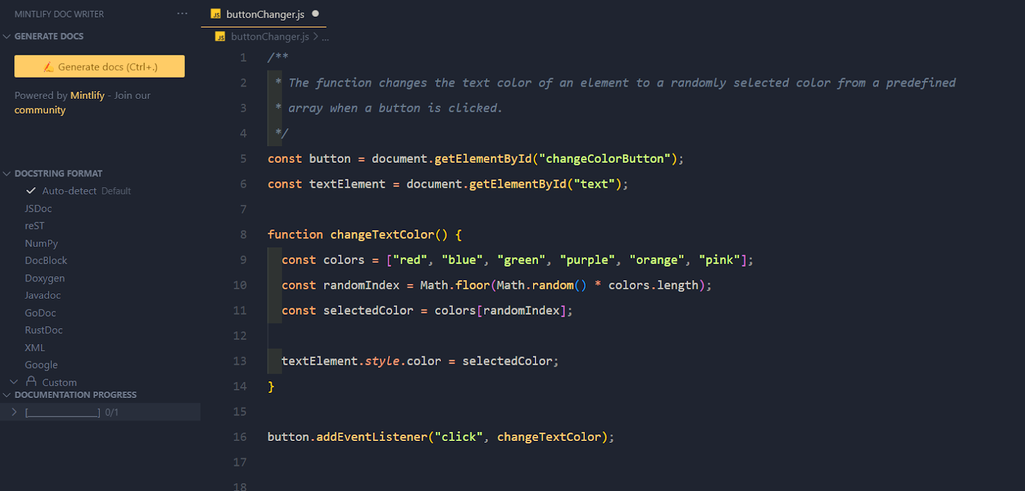The width and height of the screenshot is (1025, 491).
Task: Click line number 16 in the gutter
Action: [240, 437]
